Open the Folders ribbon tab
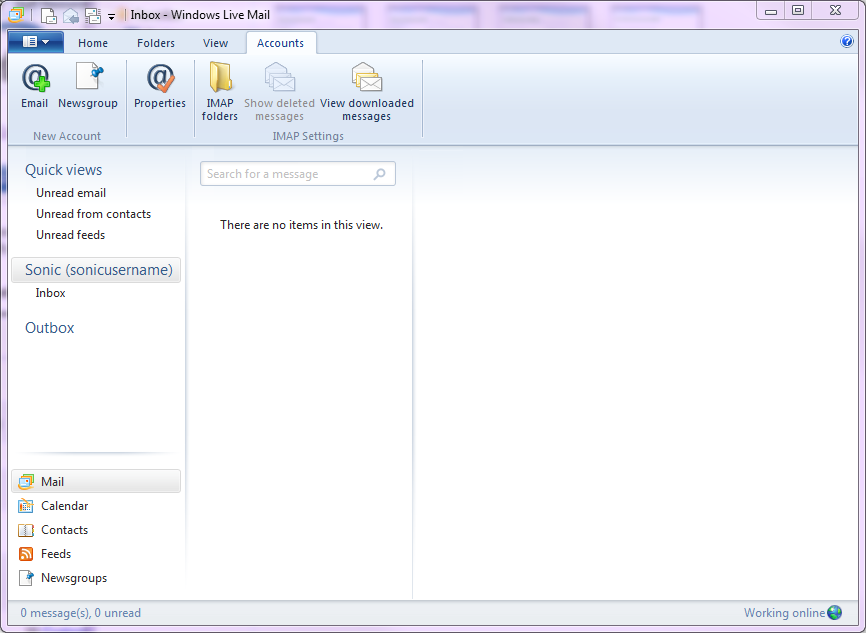This screenshot has width=866, height=633. (155, 43)
